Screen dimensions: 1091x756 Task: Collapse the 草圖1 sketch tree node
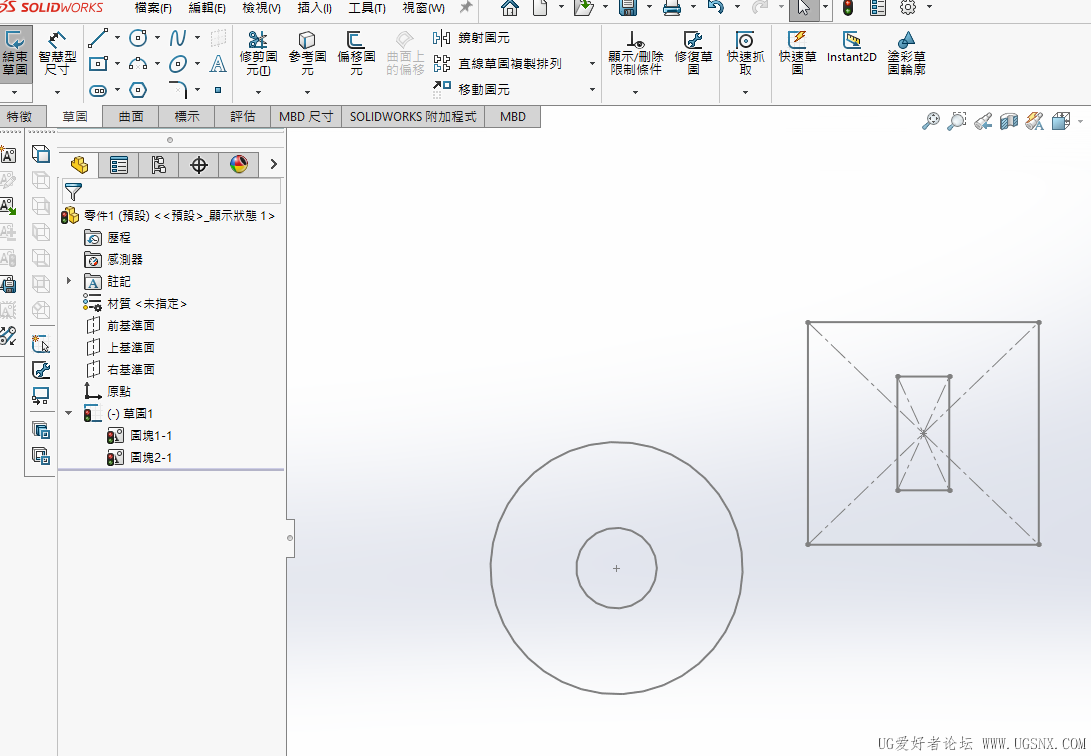(69, 413)
